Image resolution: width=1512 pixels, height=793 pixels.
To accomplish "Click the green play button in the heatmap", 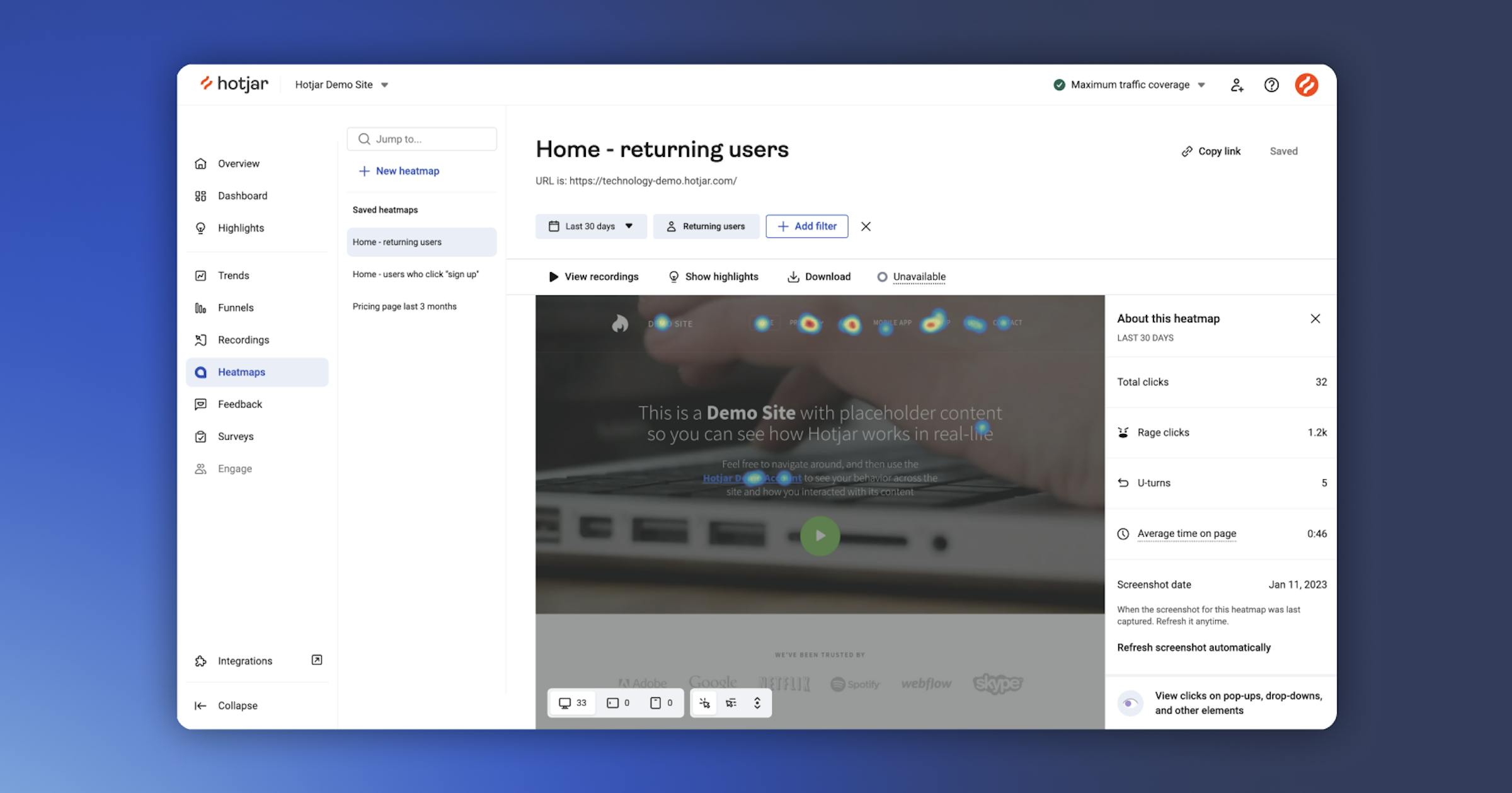I will tap(820, 536).
